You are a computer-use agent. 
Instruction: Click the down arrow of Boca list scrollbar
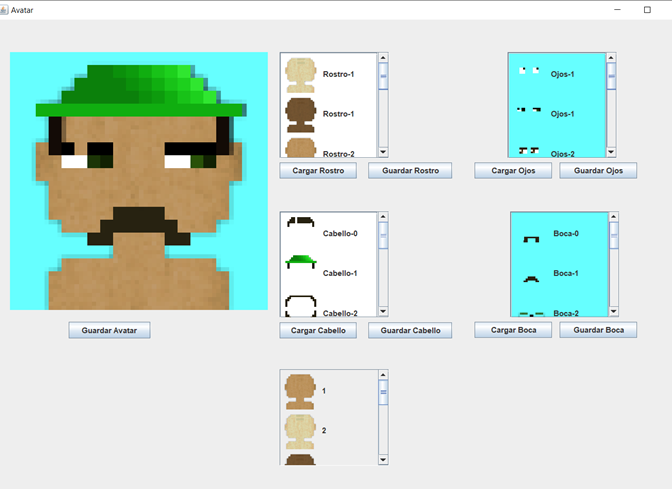(x=614, y=312)
